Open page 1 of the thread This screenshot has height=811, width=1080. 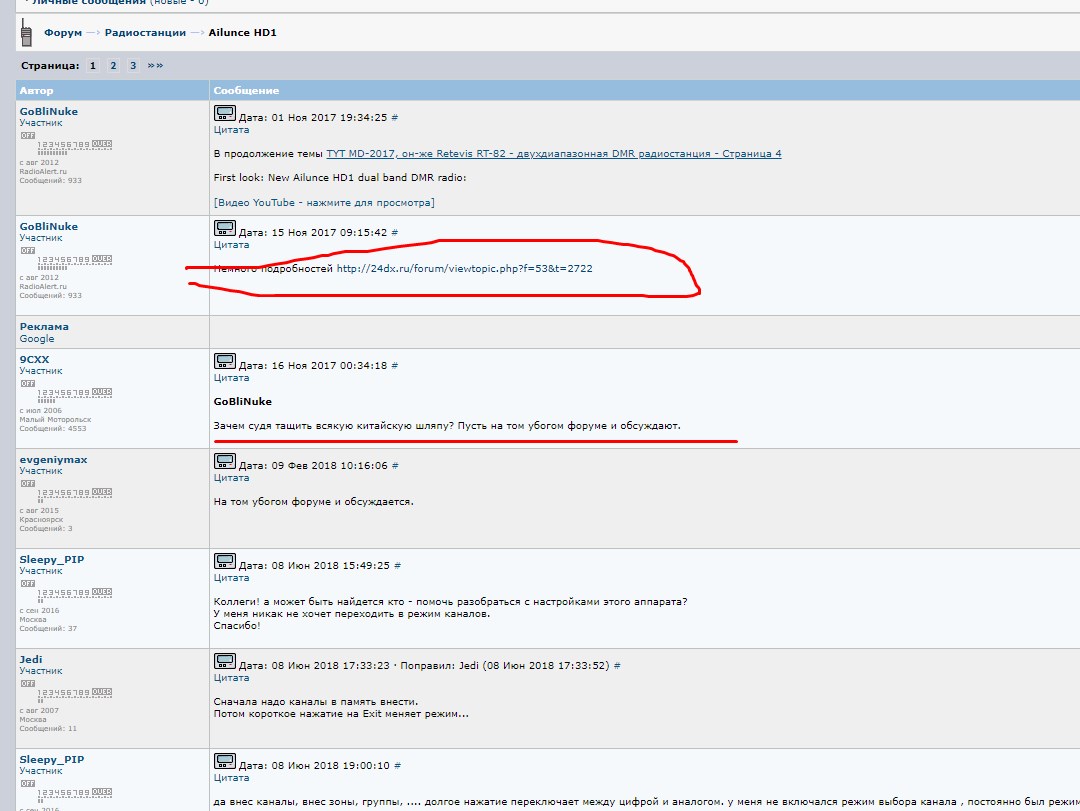pyautogui.click(x=93, y=65)
